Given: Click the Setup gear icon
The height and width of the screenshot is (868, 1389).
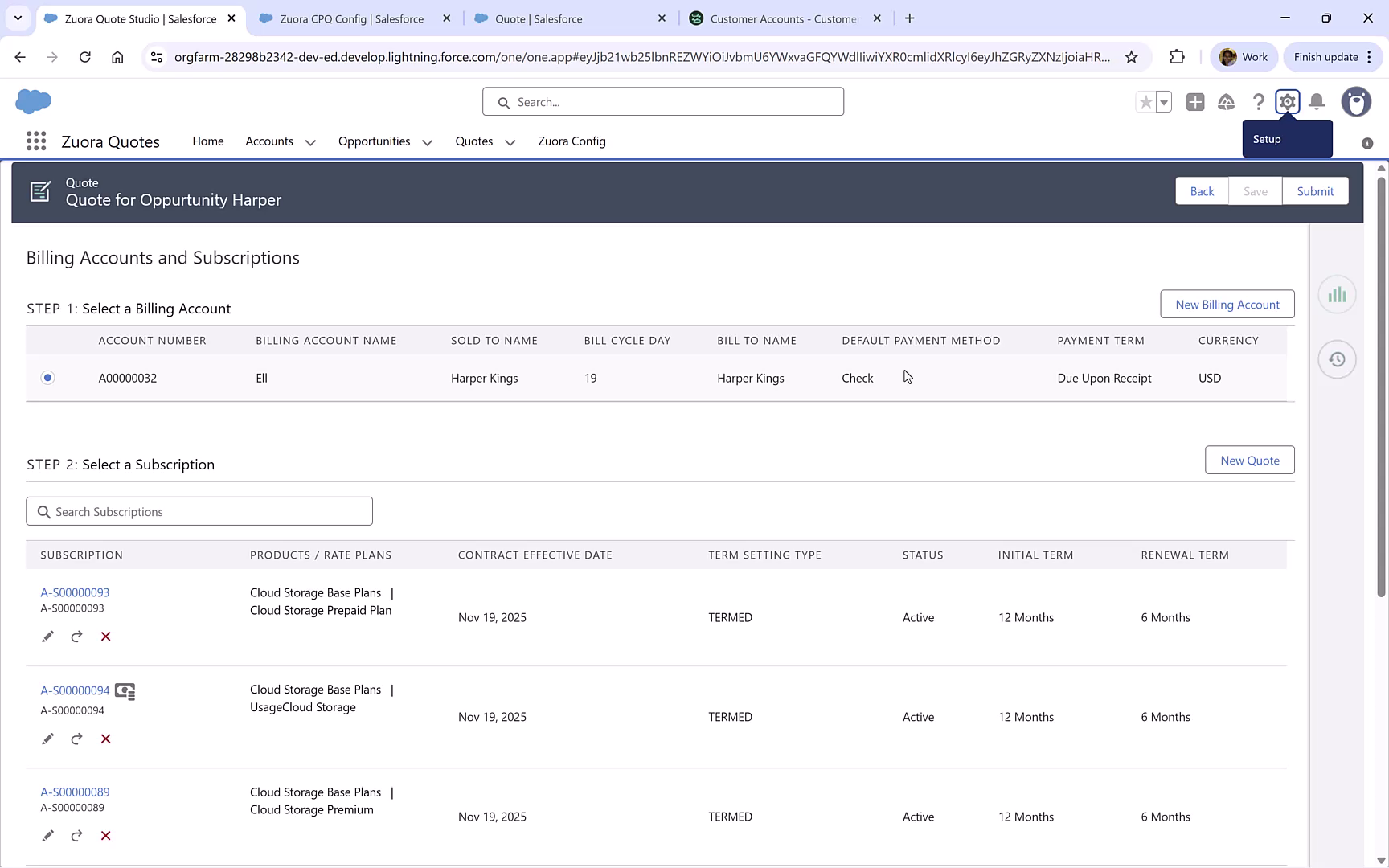Looking at the screenshot, I should pos(1287,102).
